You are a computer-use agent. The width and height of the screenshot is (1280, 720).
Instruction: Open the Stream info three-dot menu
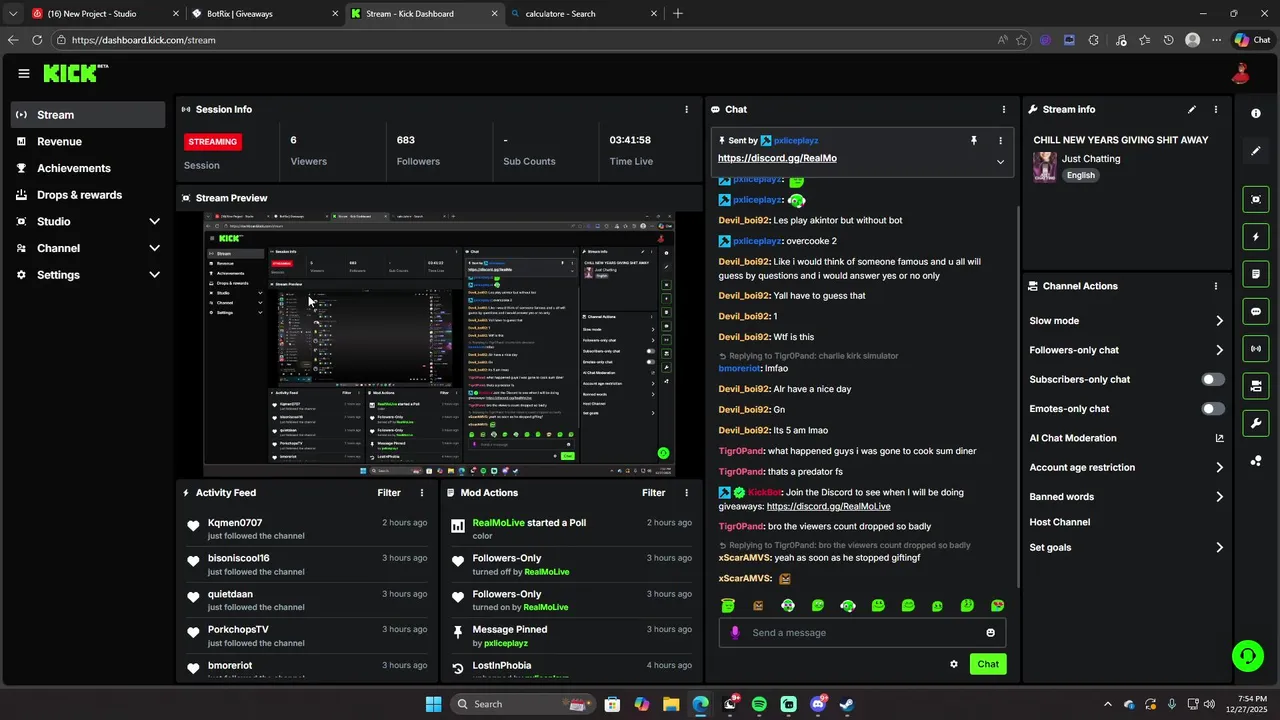click(x=1216, y=109)
